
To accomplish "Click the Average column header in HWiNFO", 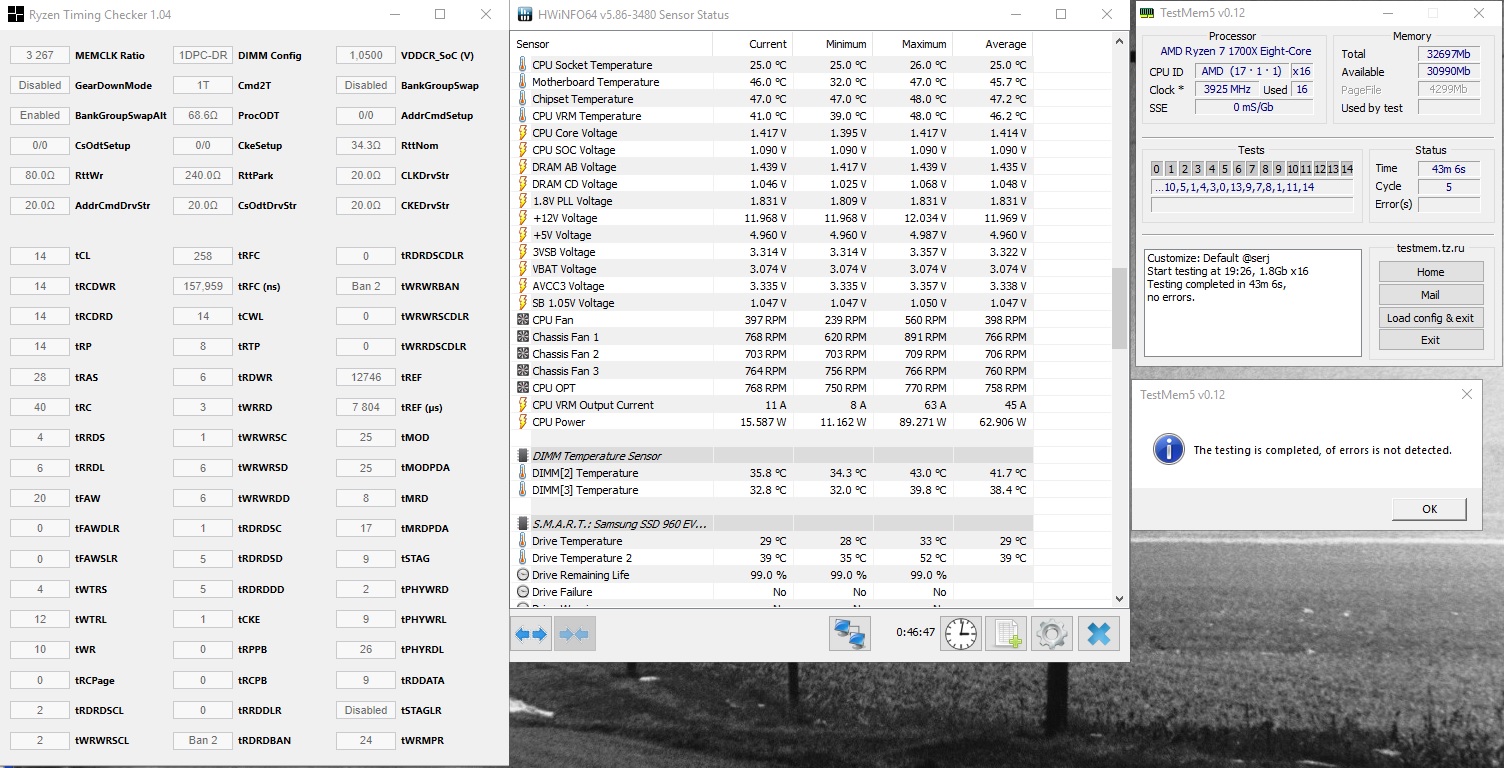I will pos(992,44).
